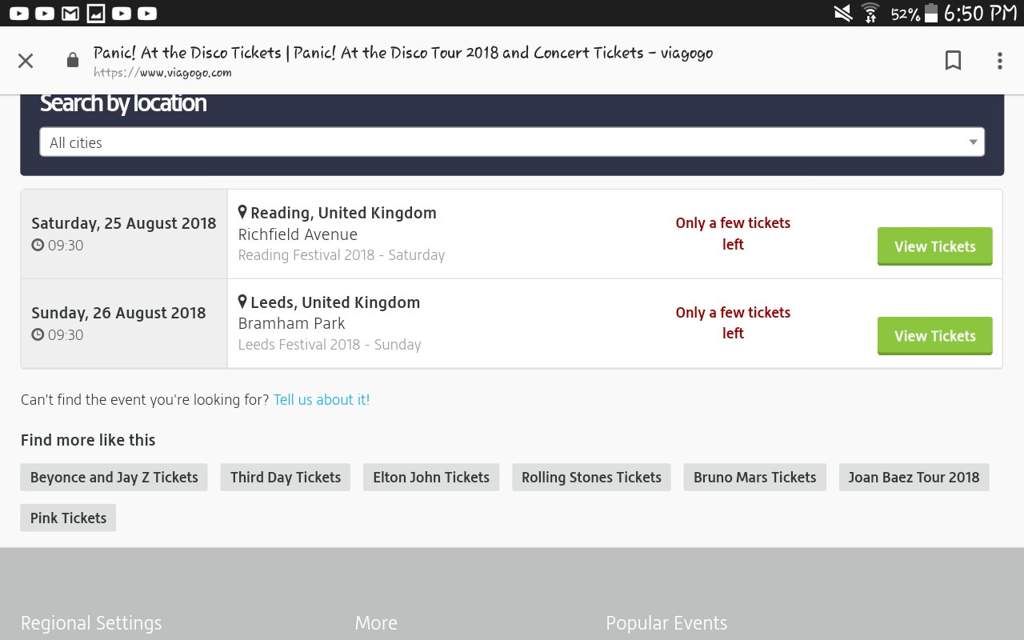Choose Bruno Mars Tickets suggestion

[755, 477]
